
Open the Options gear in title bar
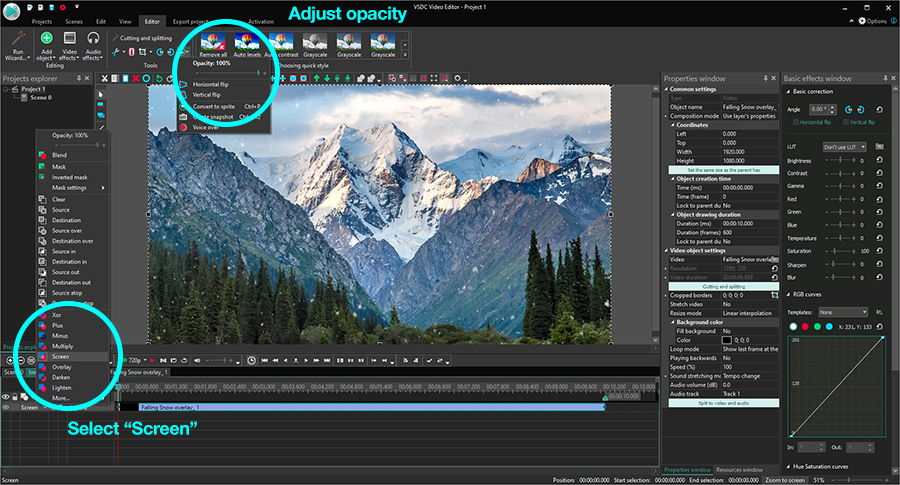862,21
